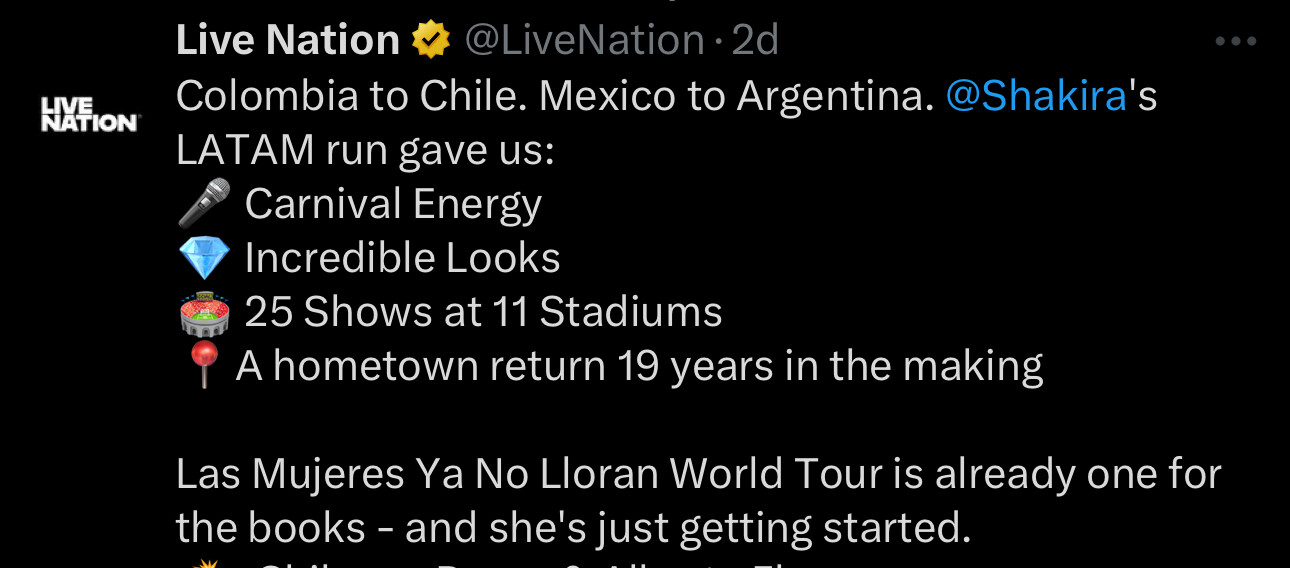Click the blue gem emoji before Incredible Looks
This screenshot has height=568, width=1290.
coord(204,258)
